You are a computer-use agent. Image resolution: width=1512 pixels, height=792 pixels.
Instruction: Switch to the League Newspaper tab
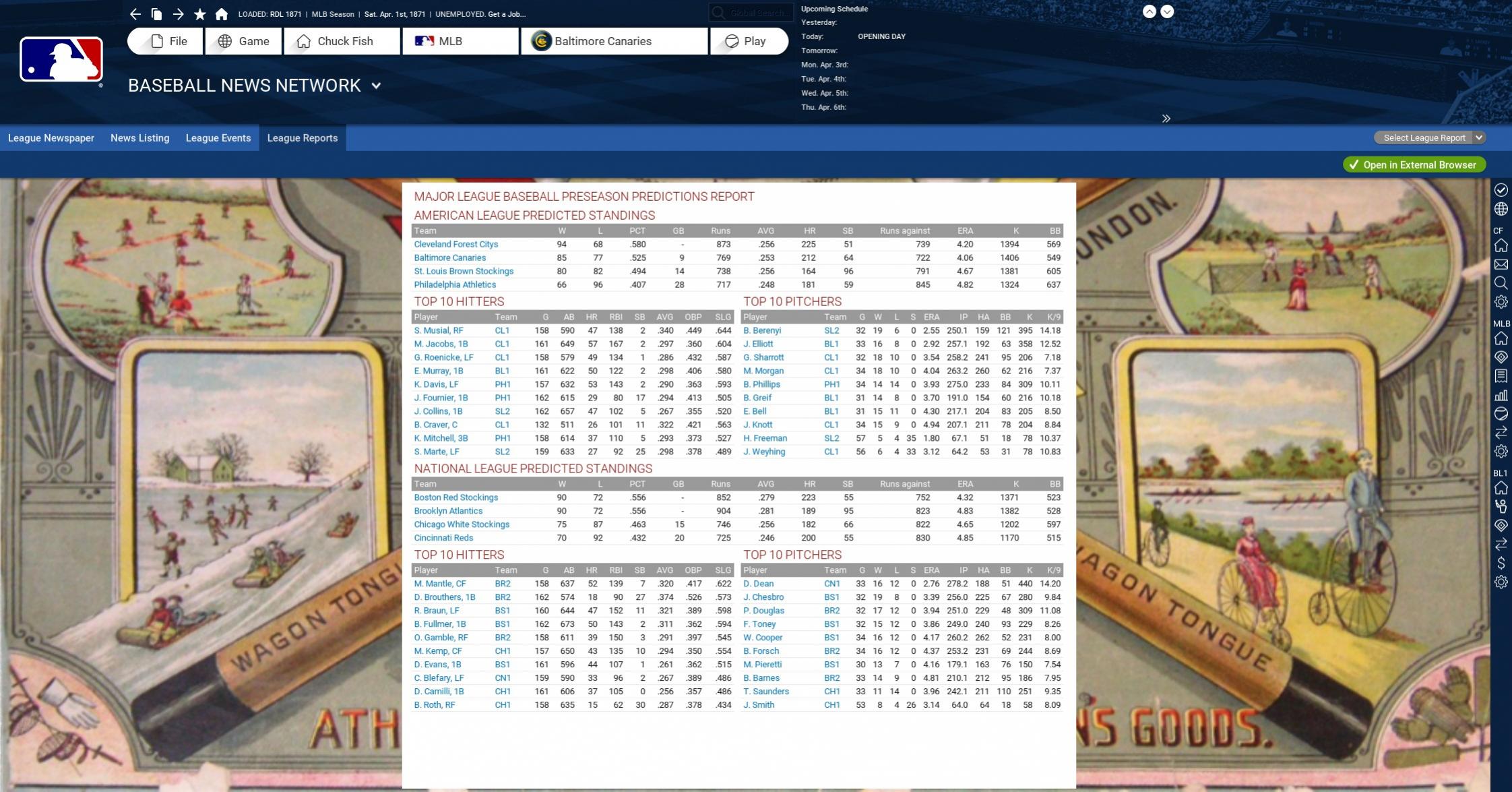(51, 138)
